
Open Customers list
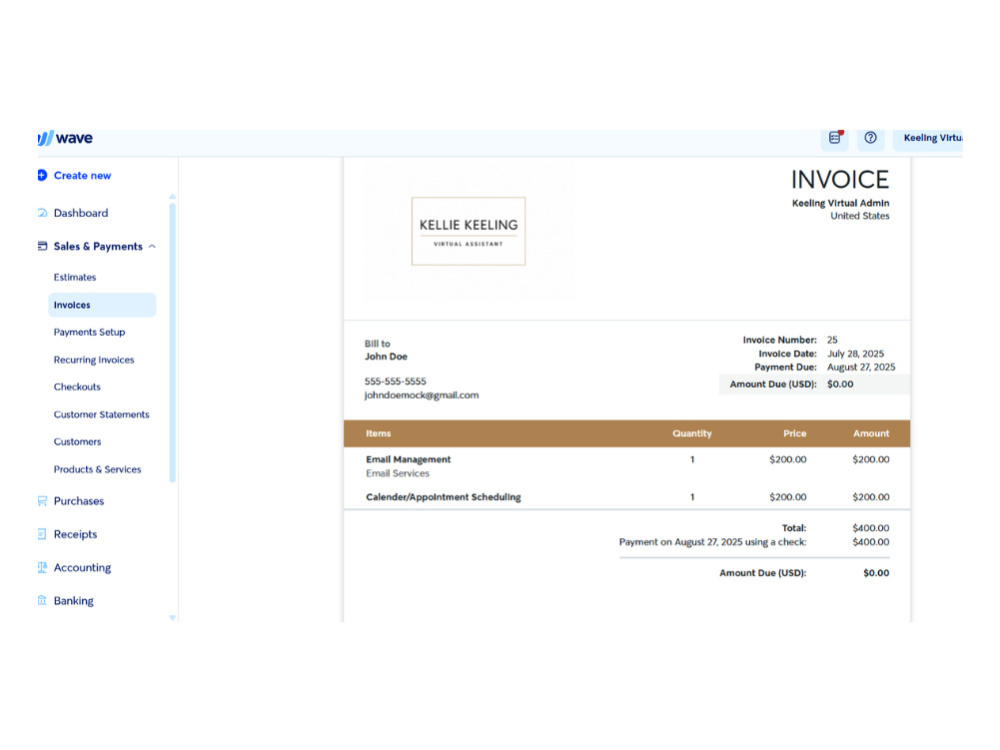coord(77,442)
